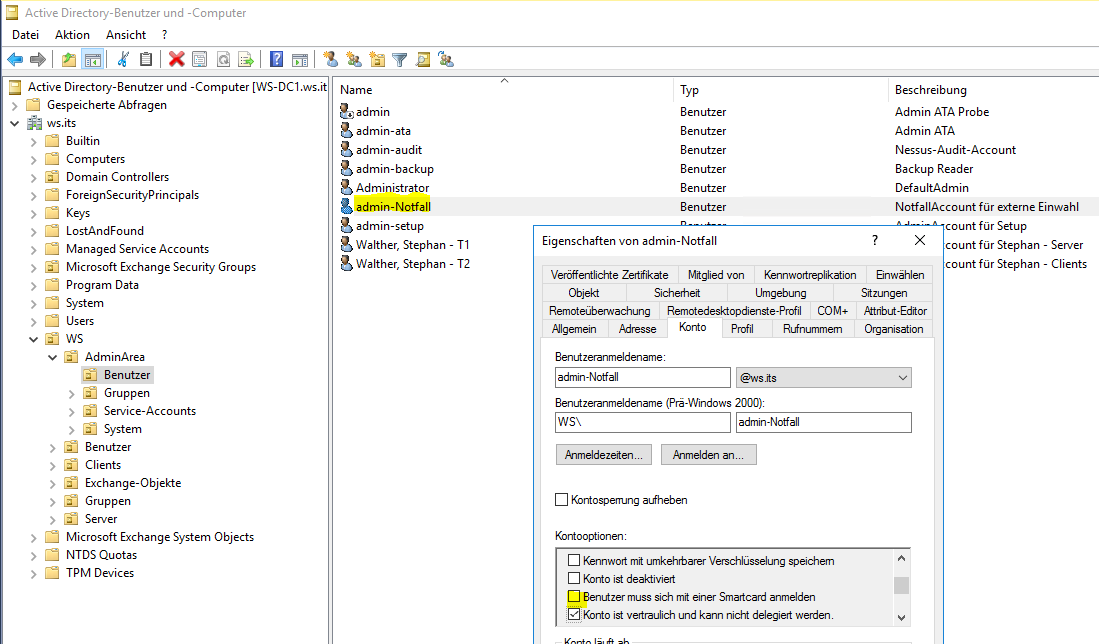The width and height of the screenshot is (1099, 644).
Task: Check the Kontosperrung aufheben checkbox
Action: [561, 500]
